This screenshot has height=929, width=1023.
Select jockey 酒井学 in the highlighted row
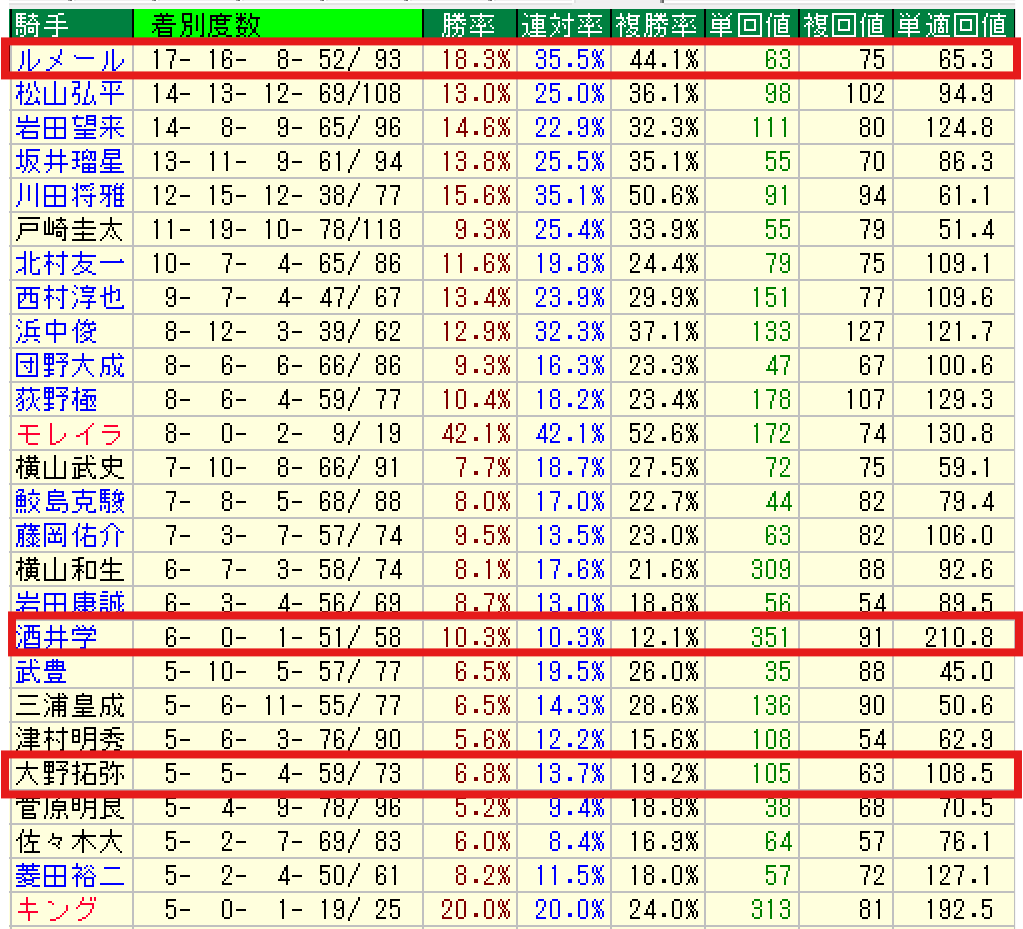coord(56,637)
